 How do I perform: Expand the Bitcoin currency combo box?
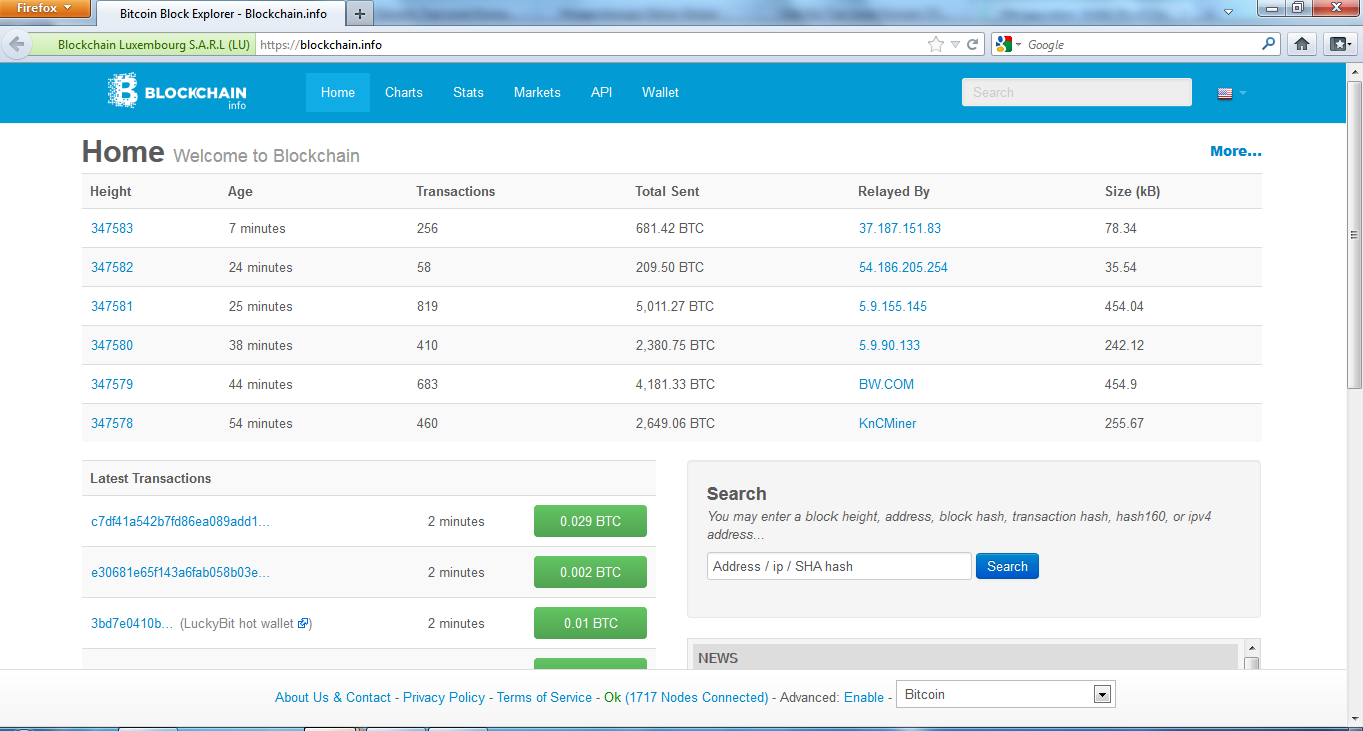pyautogui.click(x=1006, y=694)
